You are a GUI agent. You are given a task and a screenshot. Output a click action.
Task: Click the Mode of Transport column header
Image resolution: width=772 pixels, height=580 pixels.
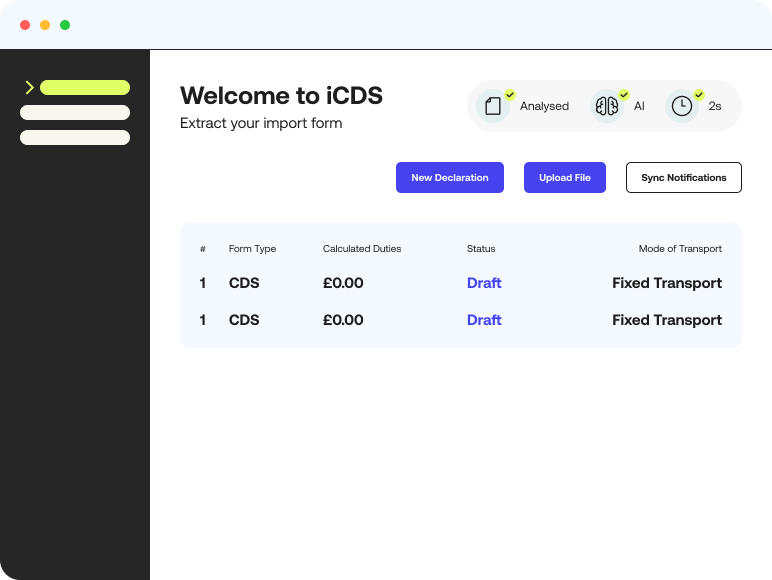(x=680, y=249)
